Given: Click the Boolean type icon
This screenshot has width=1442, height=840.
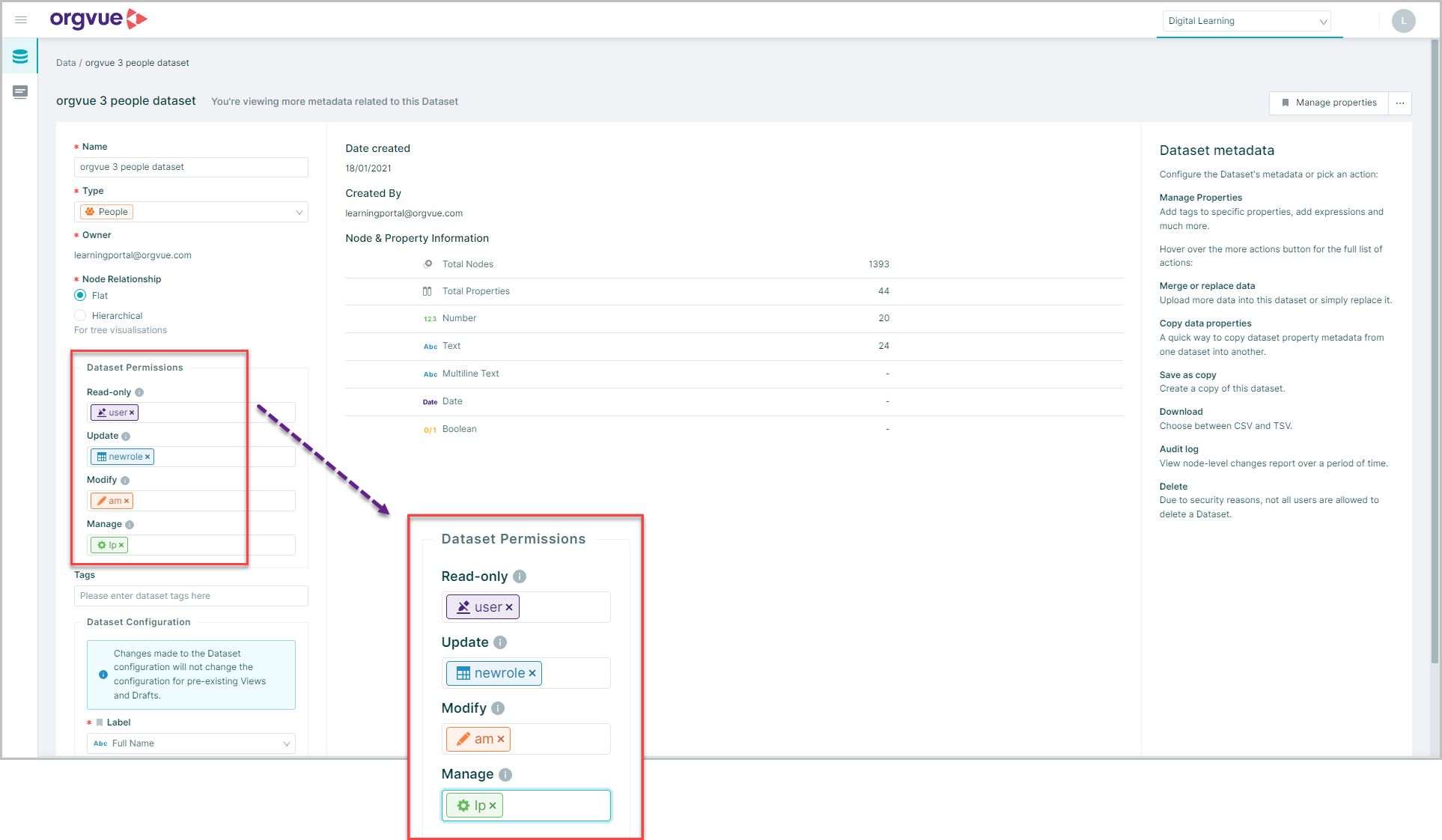Looking at the screenshot, I should (x=430, y=430).
